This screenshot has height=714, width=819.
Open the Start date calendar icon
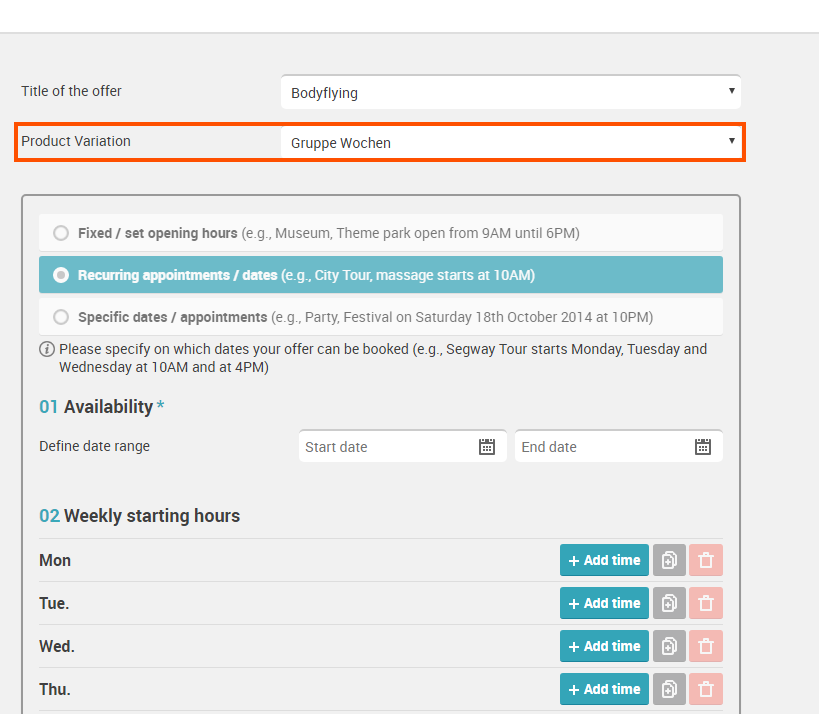click(x=487, y=447)
